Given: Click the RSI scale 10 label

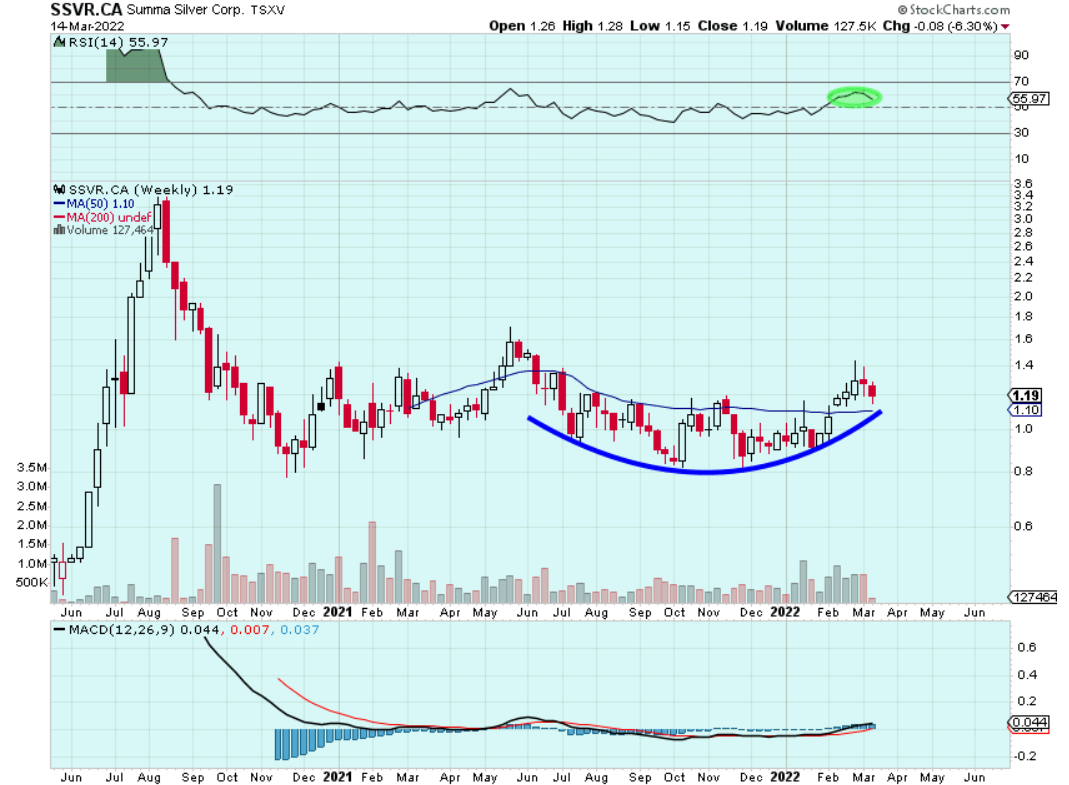Looking at the screenshot, I should 1021,159.
